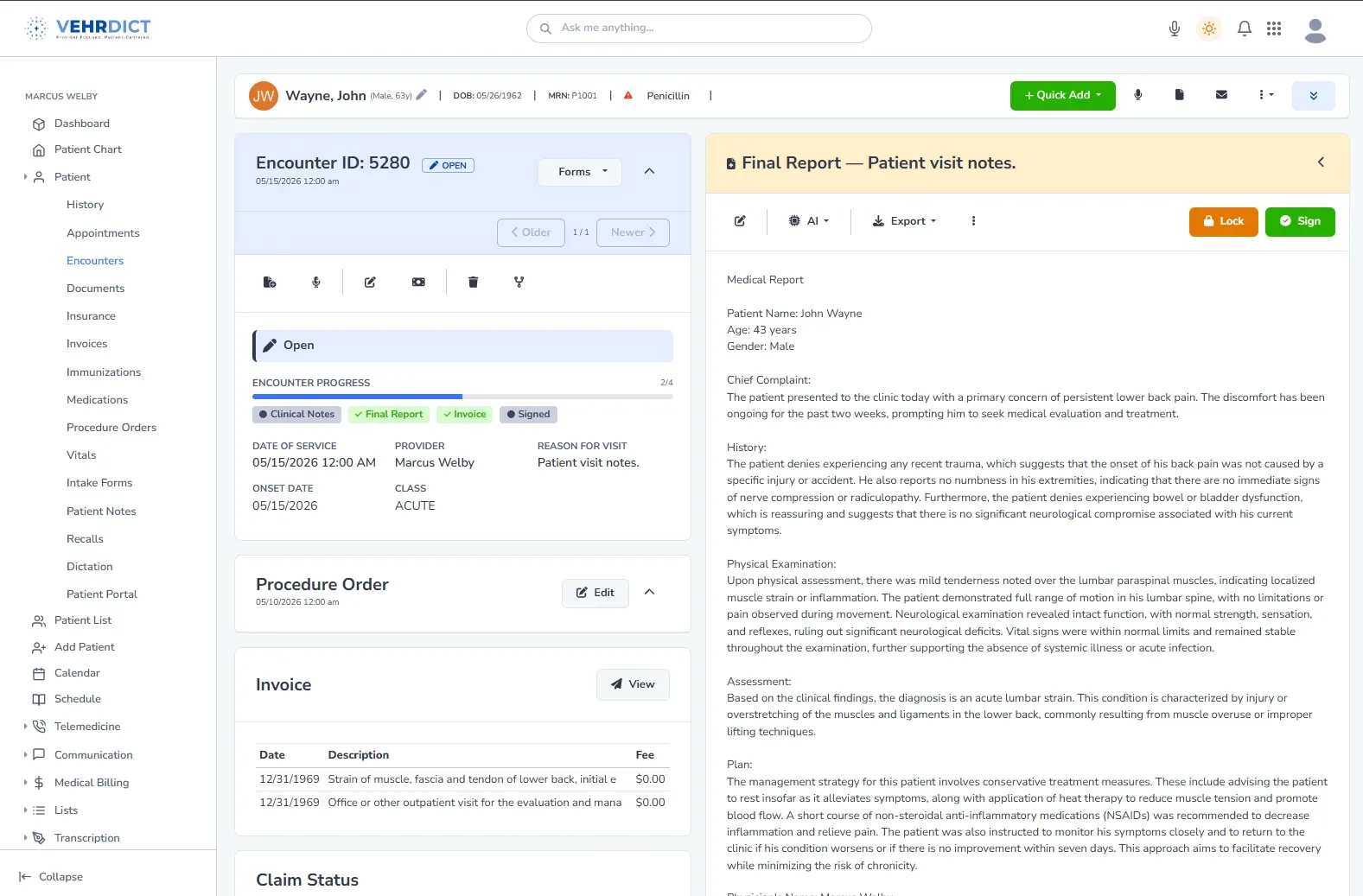Collapse the Encounter ID 5280 card

pos(650,171)
